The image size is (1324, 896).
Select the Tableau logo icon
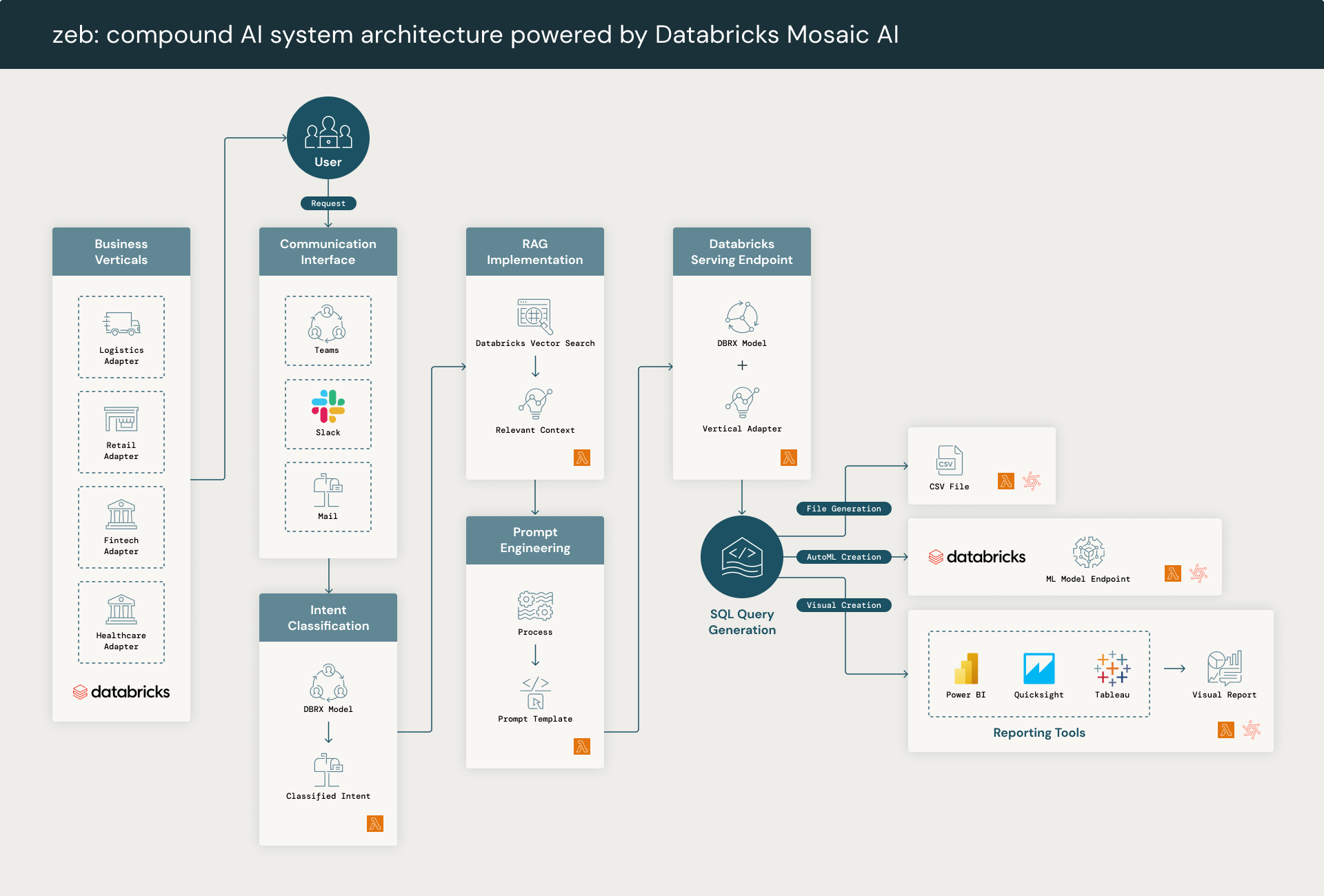click(x=1112, y=668)
